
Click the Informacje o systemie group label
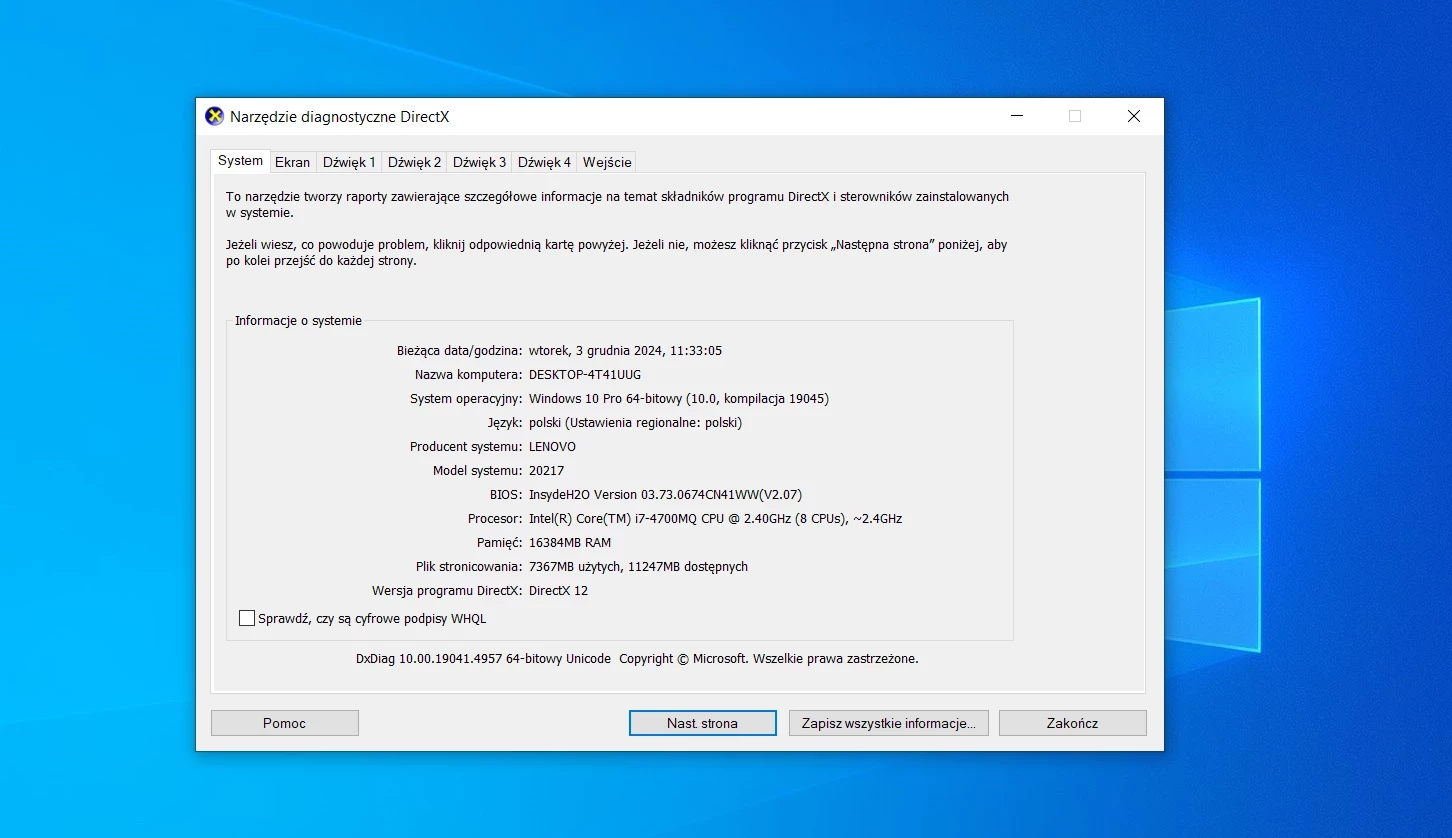tap(298, 321)
